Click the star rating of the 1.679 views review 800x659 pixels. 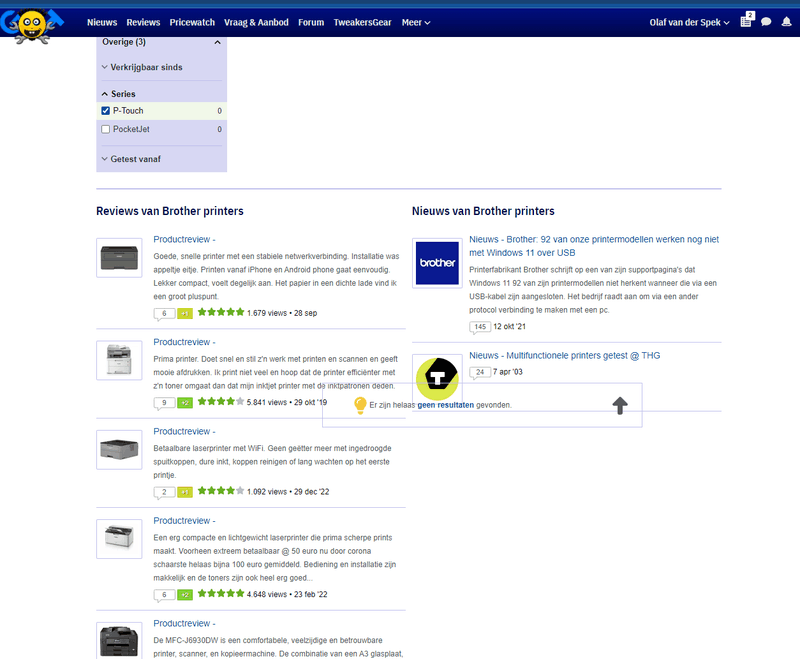[x=221, y=312]
